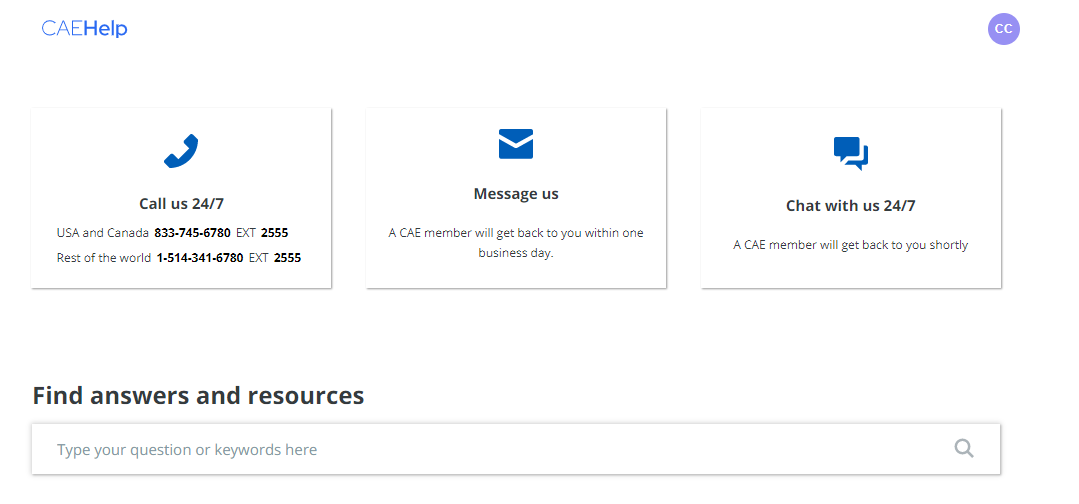Click the blue phone handset icon
The height and width of the screenshot is (504, 1079).
[181, 151]
